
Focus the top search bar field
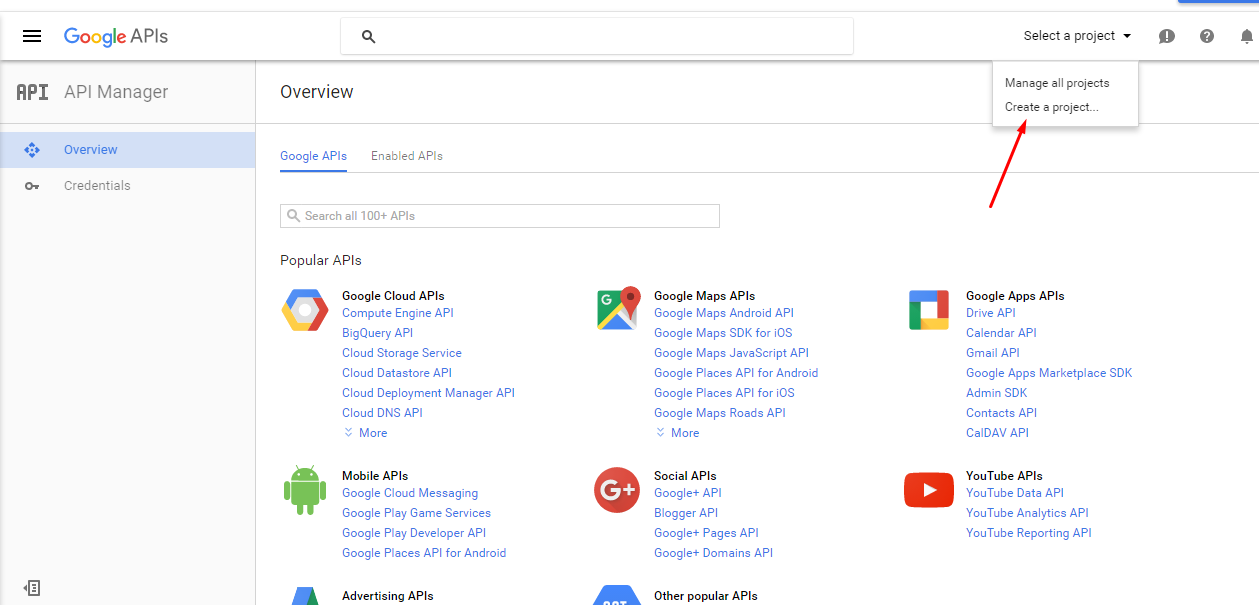coord(597,36)
